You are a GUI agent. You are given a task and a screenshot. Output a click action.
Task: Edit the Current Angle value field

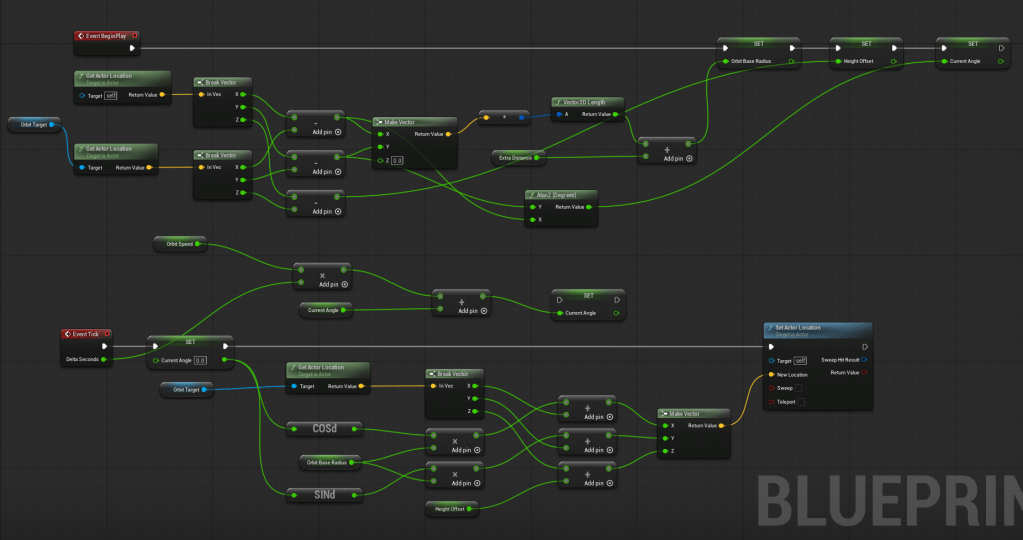click(199, 360)
